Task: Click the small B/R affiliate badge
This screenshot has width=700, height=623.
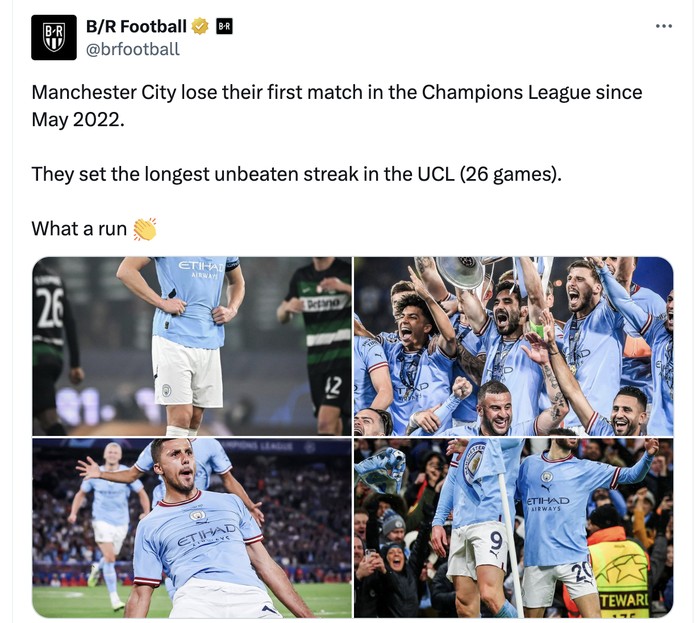Action: [224, 26]
